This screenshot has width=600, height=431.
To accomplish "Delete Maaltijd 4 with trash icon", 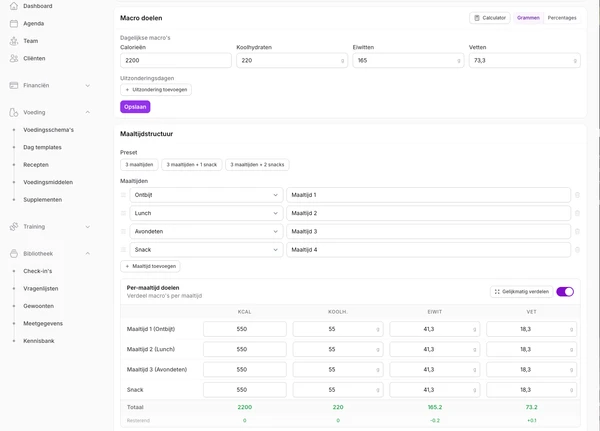I will (577, 250).
